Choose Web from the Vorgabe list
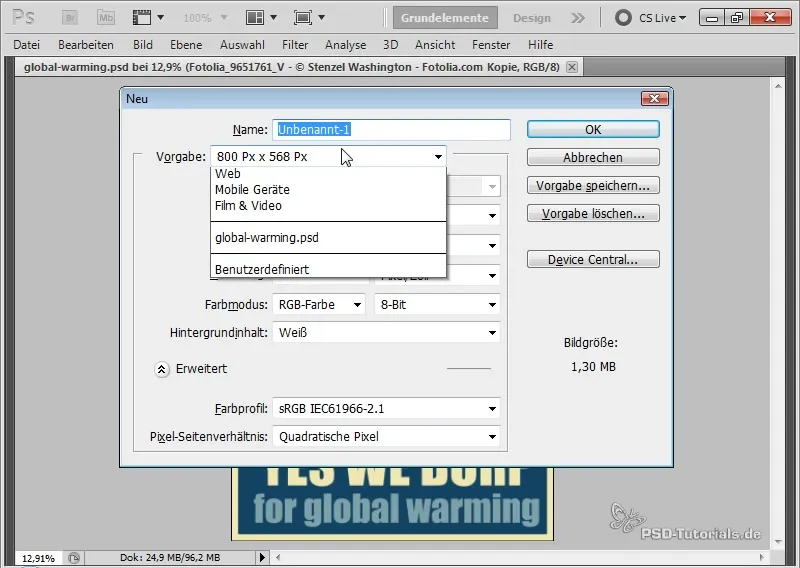The height and width of the screenshot is (568, 800). (328, 174)
